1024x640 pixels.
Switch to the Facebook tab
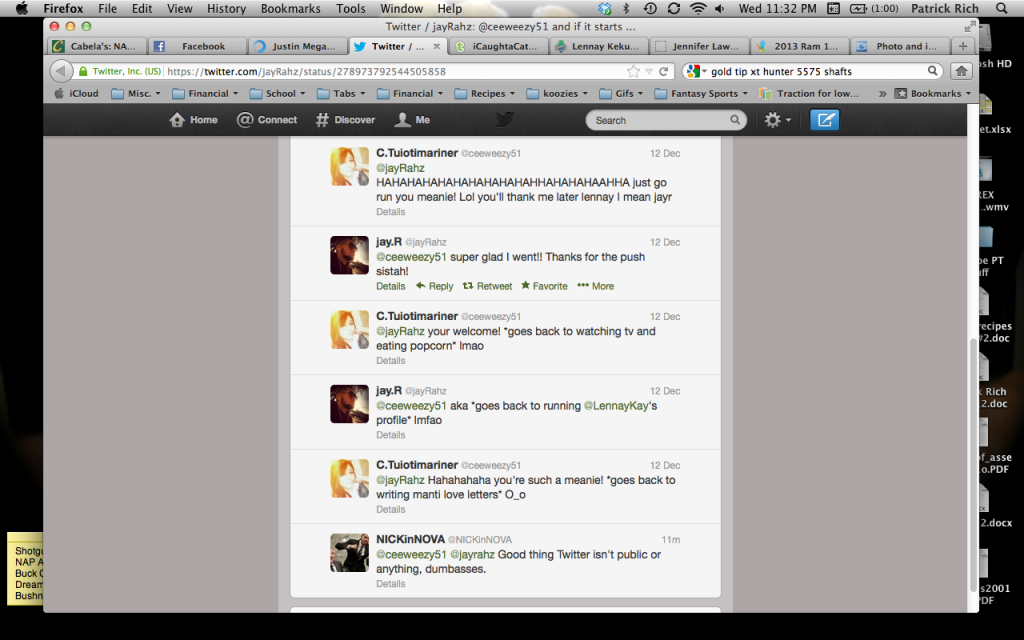[196, 45]
